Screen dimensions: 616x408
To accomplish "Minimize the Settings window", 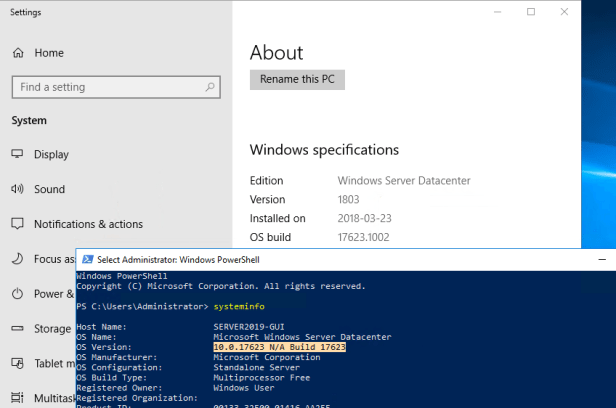I will (x=497, y=12).
